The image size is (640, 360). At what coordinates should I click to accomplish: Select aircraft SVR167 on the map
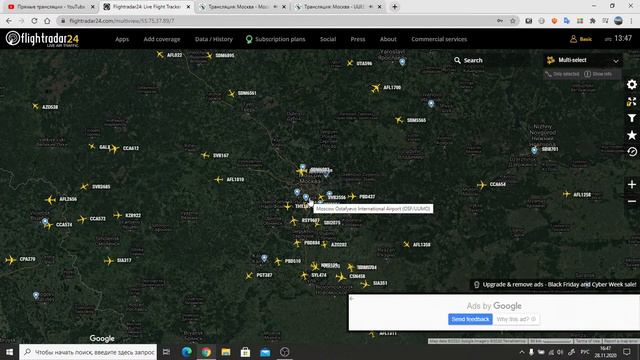click(x=205, y=156)
